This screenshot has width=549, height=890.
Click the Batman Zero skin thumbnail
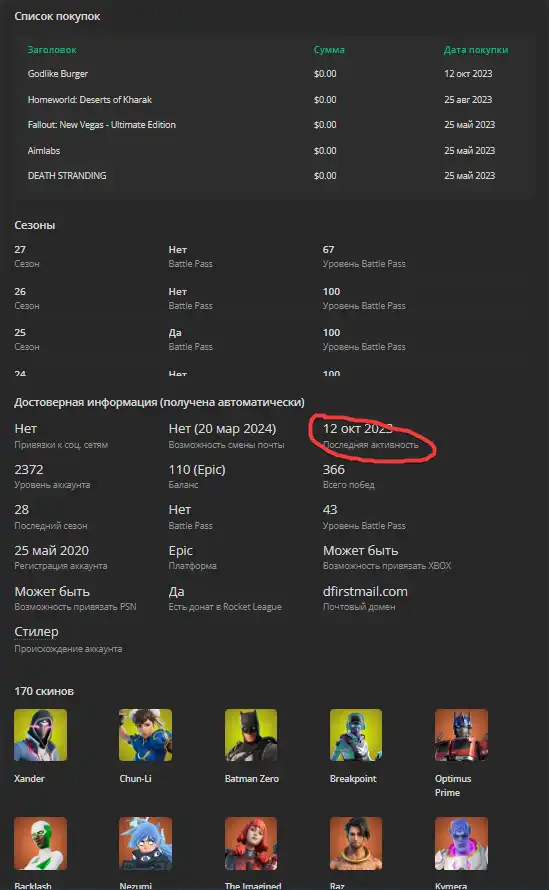[x=251, y=734]
